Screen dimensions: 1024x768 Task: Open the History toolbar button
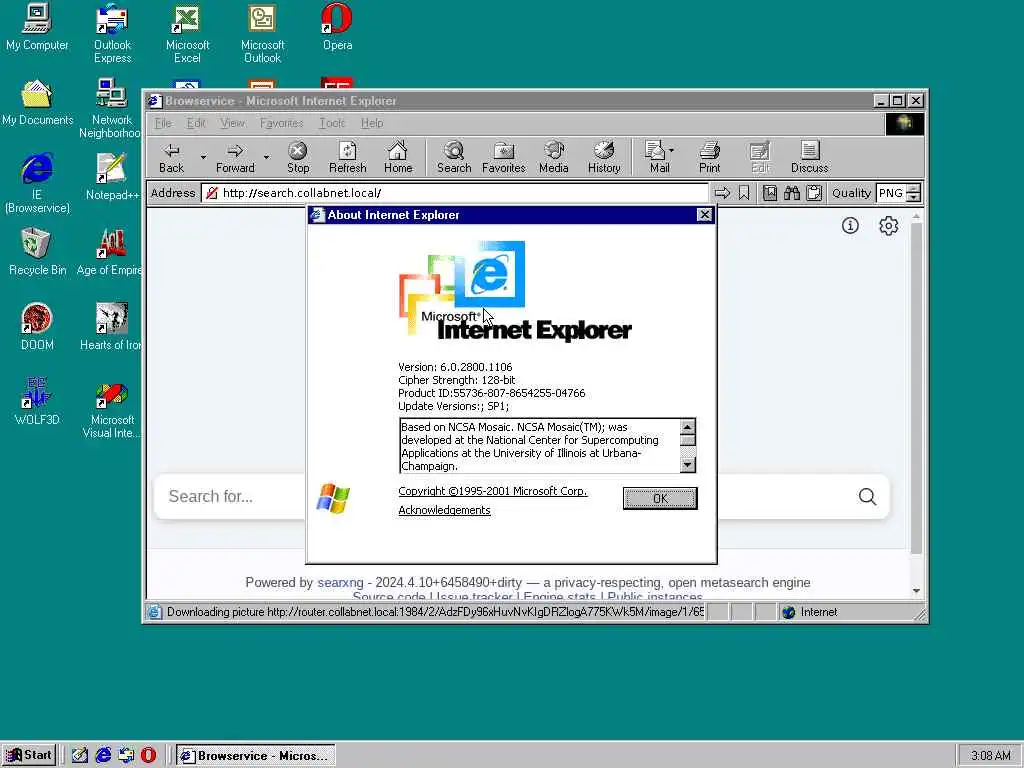point(604,157)
